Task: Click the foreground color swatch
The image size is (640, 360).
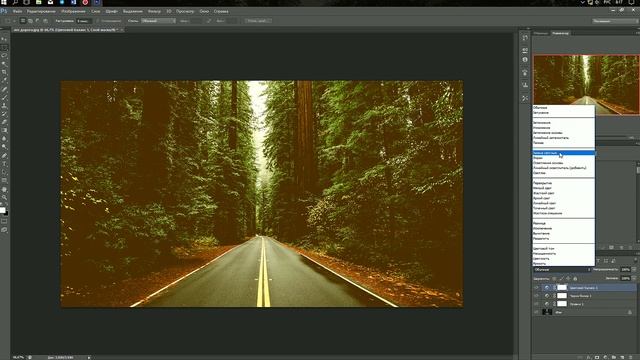Action: coord(2,210)
